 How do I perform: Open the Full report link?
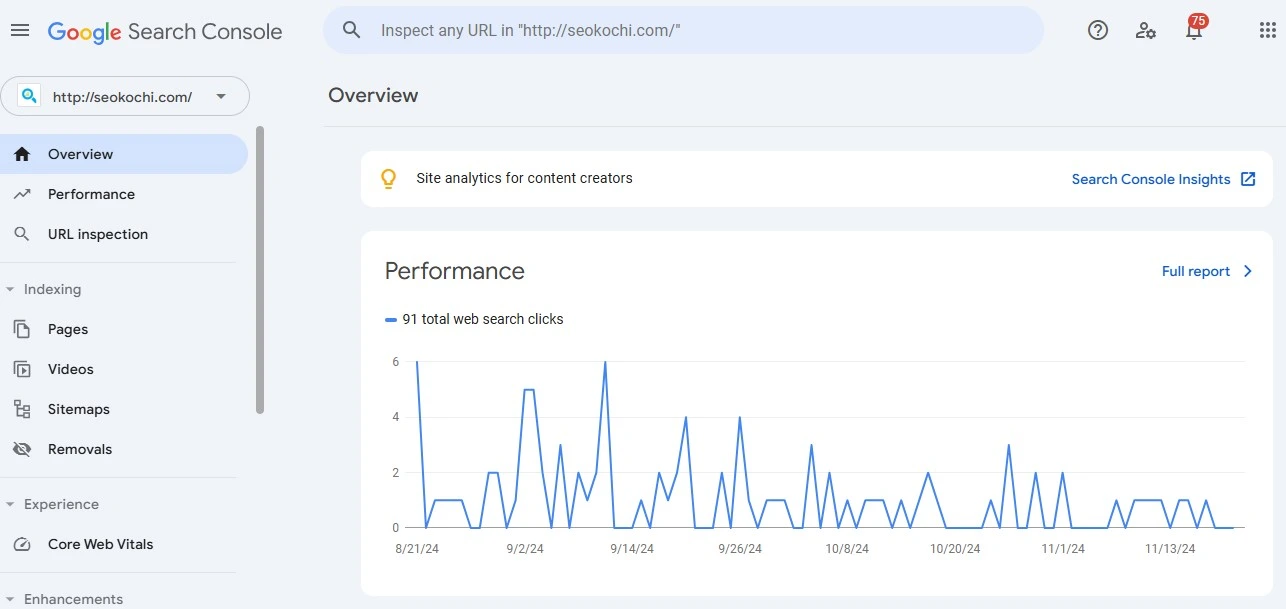1196,271
